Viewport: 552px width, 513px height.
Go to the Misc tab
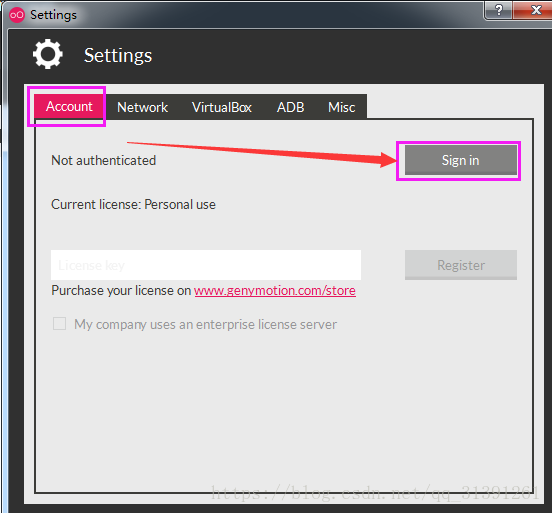[341, 107]
